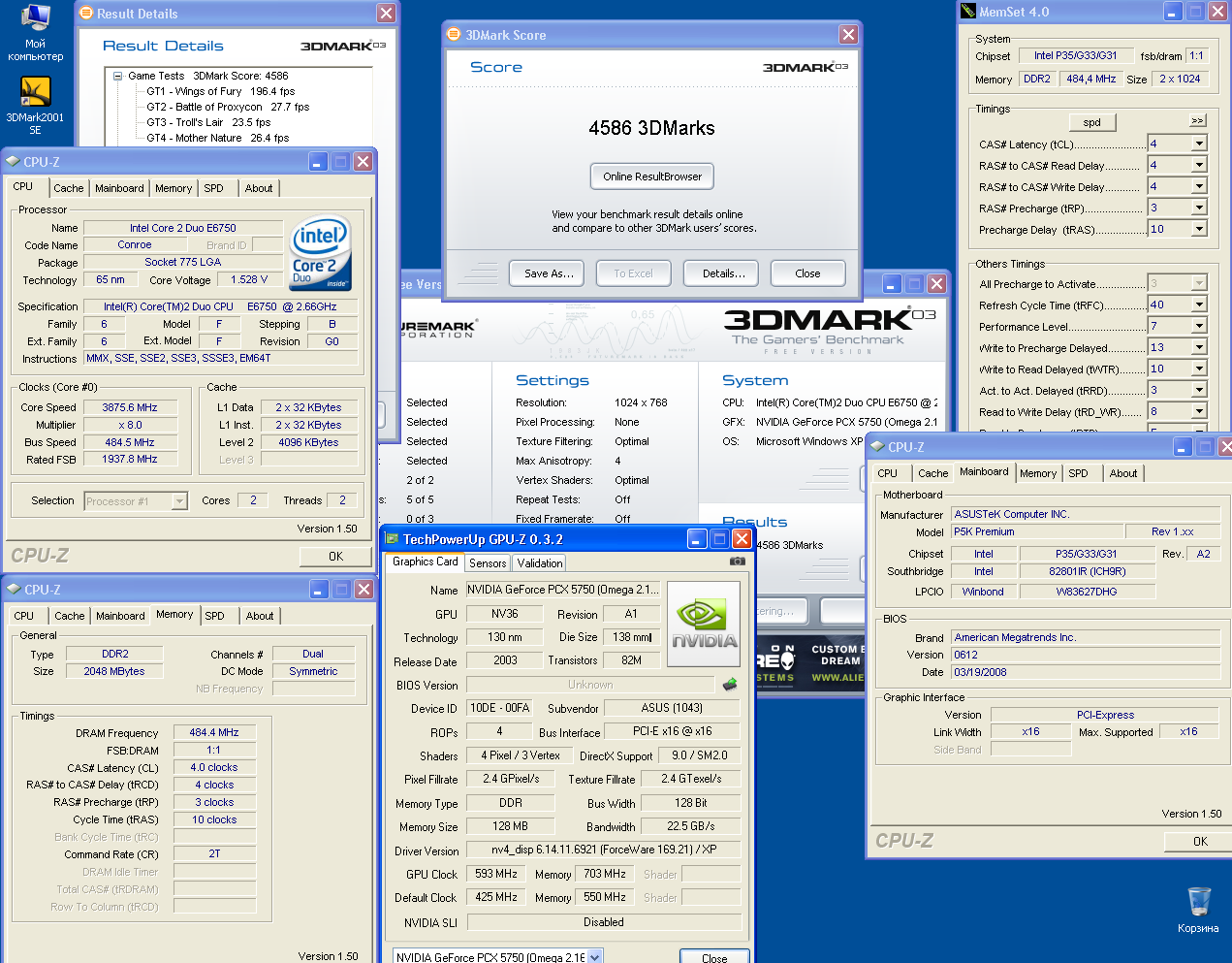Click the GPU-Z Name field

point(563,590)
